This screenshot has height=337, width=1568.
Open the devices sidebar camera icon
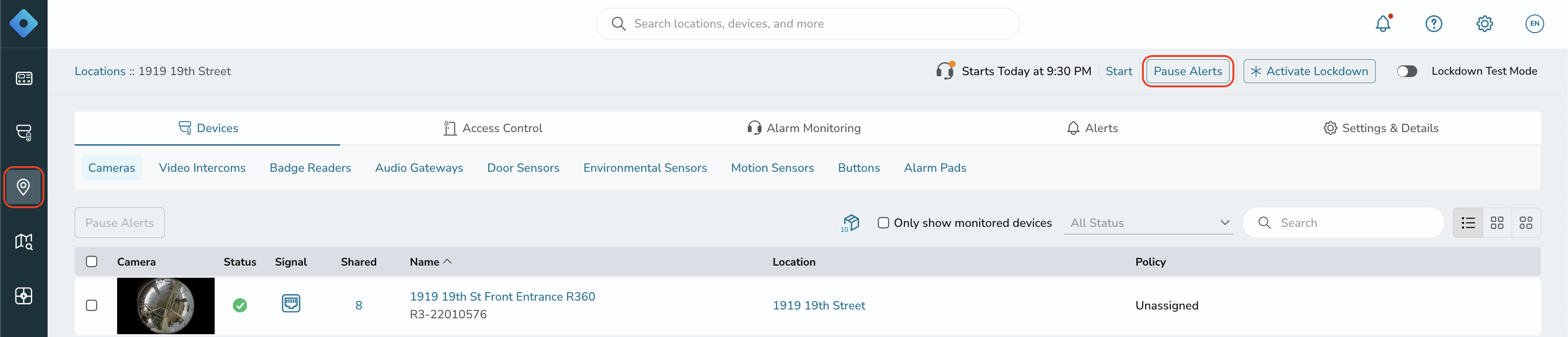coord(24,133)
